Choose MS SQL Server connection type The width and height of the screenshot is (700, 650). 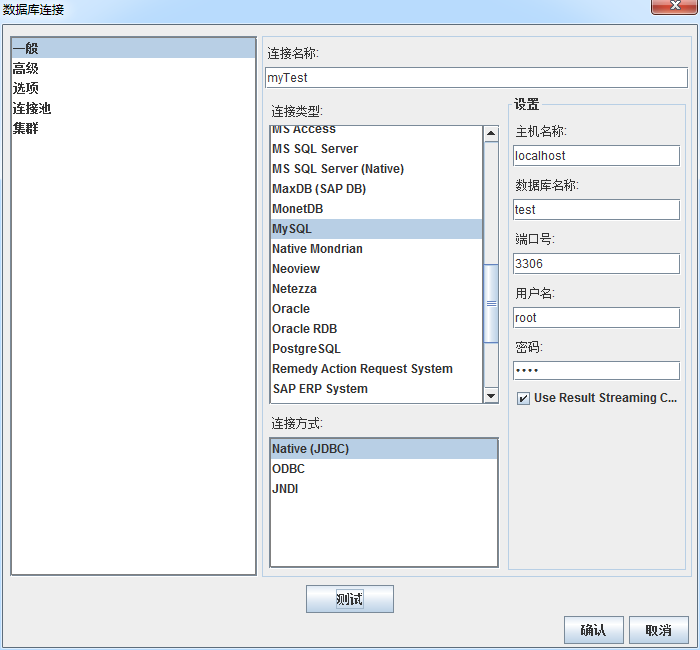click(376, 149)
